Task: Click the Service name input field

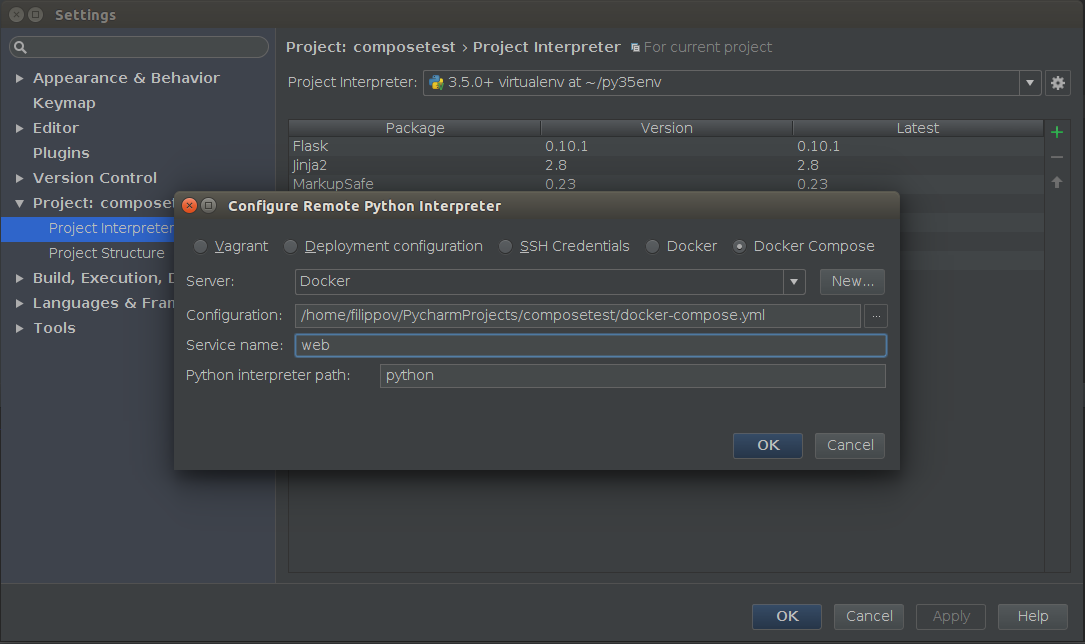Action: (590, 345)
